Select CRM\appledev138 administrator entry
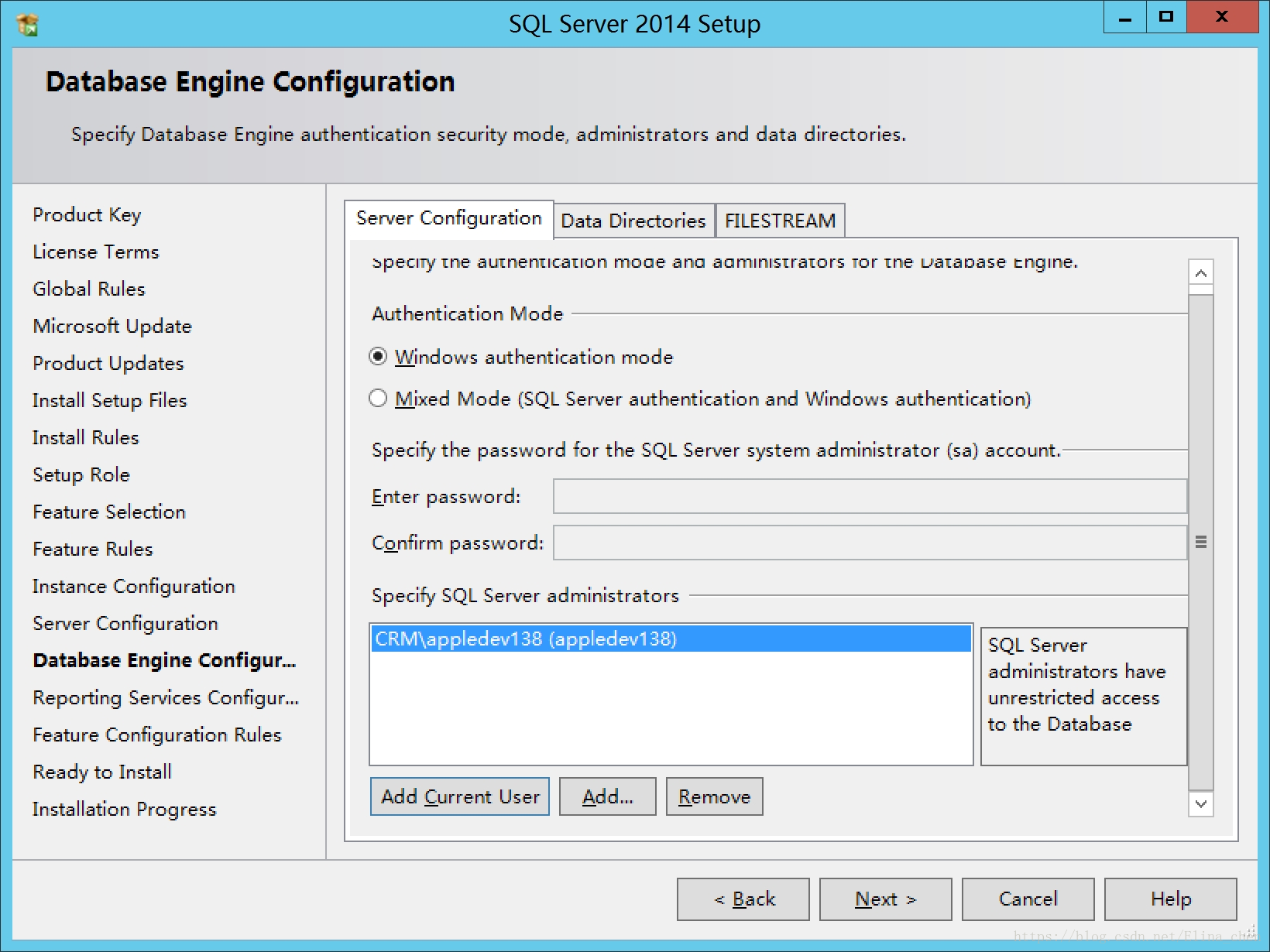Image resolution: width=1270 pixels, height=952 pixels. pos(671,639)
